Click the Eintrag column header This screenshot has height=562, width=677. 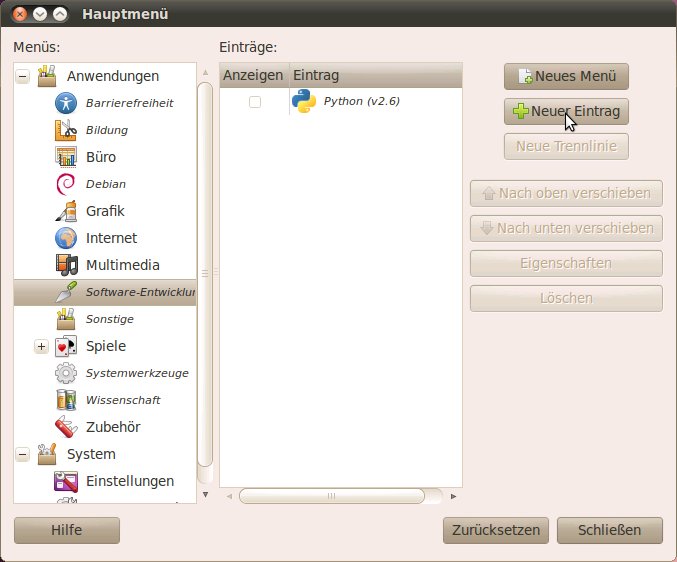[x=375, y=75]
